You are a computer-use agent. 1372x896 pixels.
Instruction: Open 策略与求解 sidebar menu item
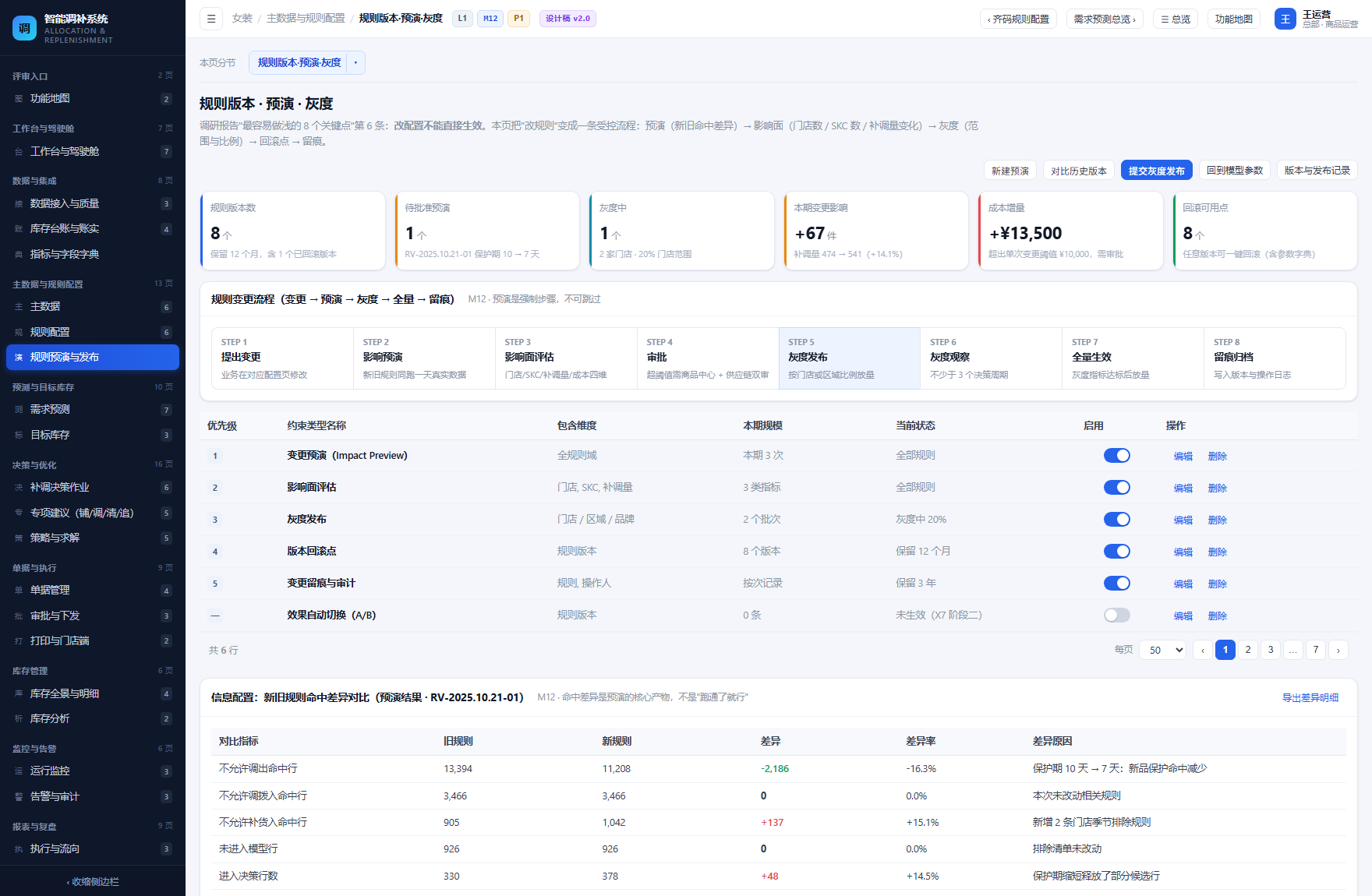(93, 538)
